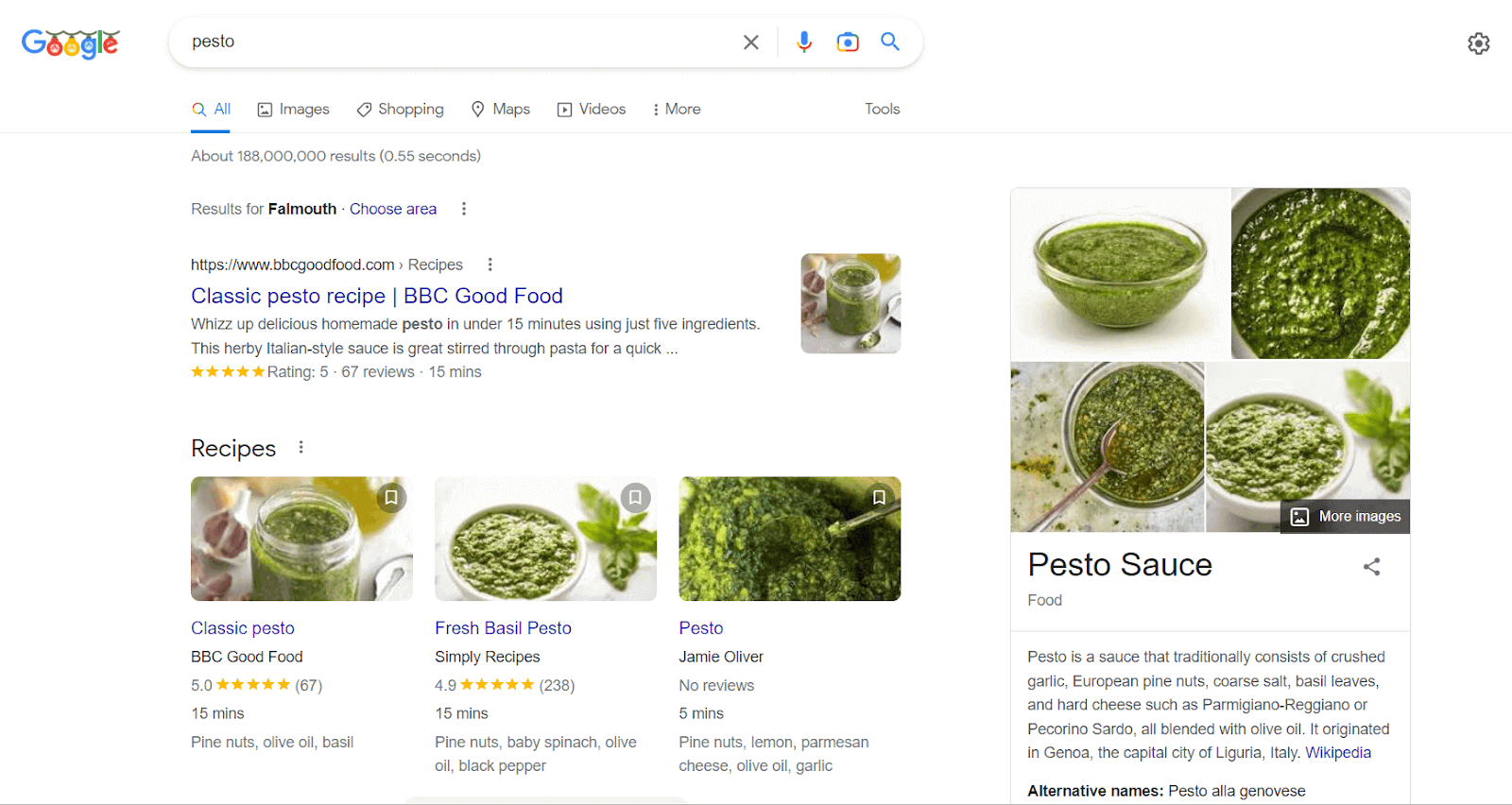Click the close-up pesto texture image in panel

click(x=1321, y=274)
